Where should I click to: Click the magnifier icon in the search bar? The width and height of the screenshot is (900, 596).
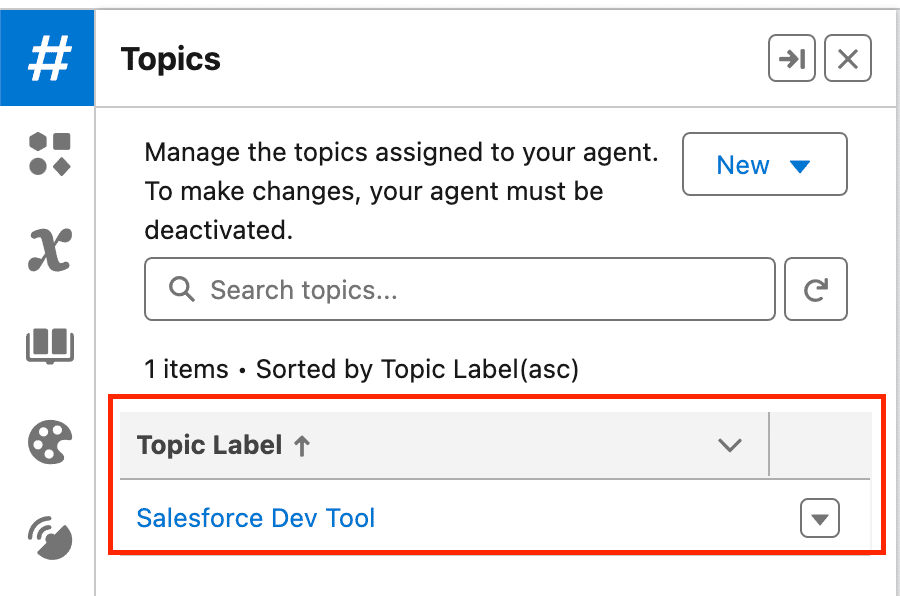click(x=180, y=289)
